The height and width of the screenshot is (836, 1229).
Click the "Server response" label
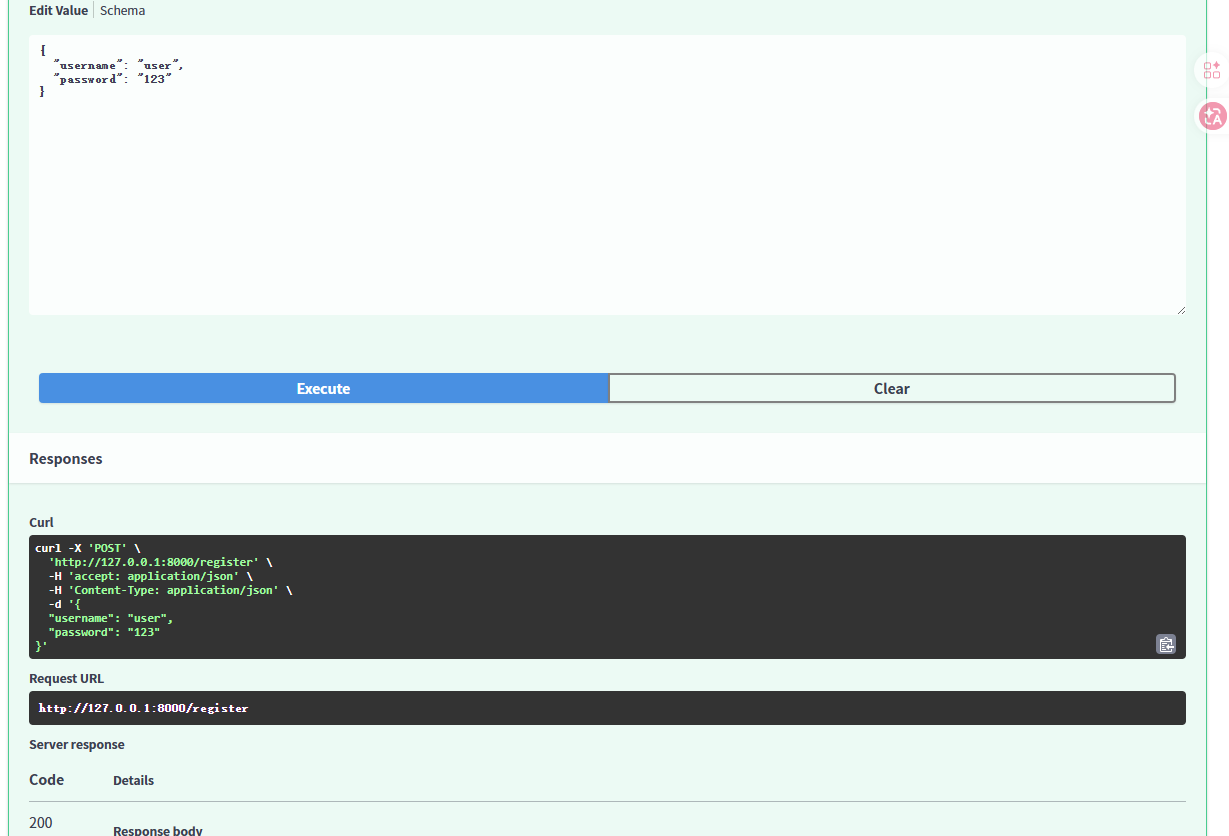click(x=77, y=744)
